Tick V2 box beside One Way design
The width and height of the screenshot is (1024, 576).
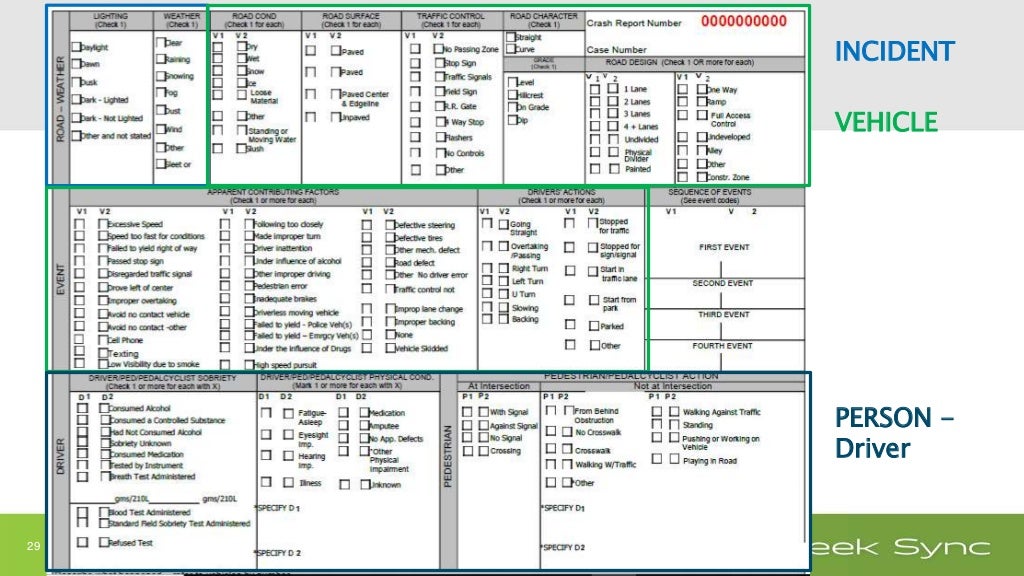[x=702, y=89]
